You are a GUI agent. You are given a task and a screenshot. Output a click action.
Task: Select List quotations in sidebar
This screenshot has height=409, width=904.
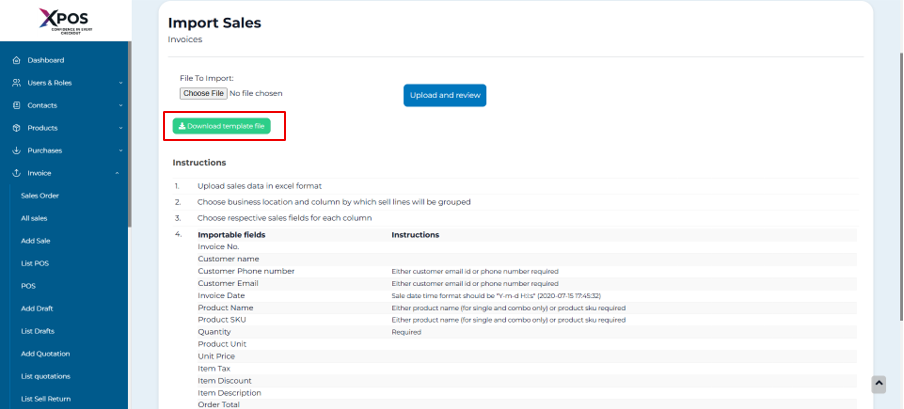[45, 376]
